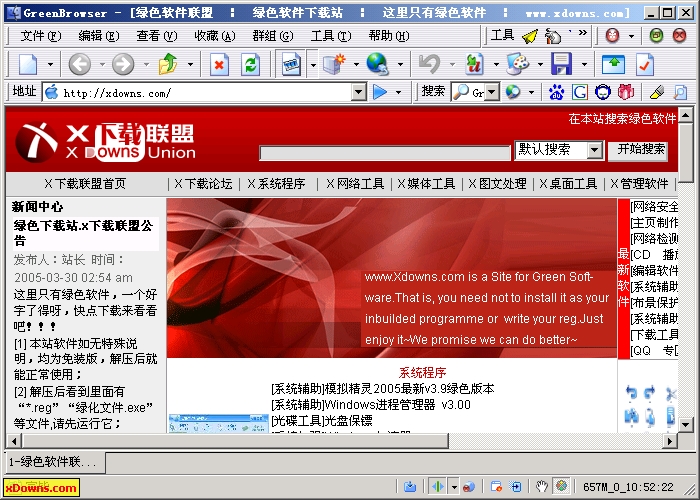Open the X图文处理 nav link
Screen dimensions: 700x500
(x=497, y=183)
